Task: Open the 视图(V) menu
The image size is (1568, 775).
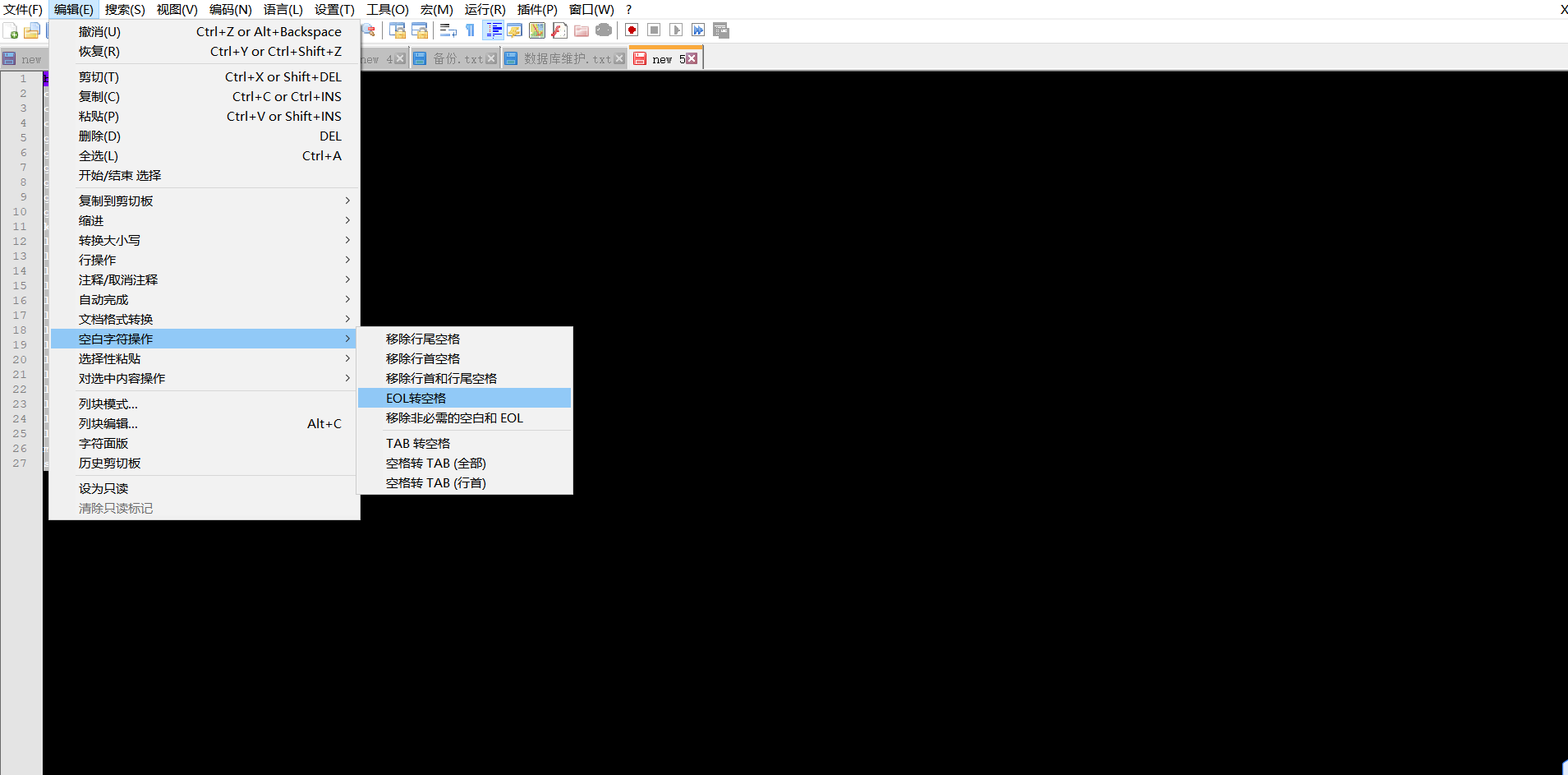Action: tap(177, 9)
